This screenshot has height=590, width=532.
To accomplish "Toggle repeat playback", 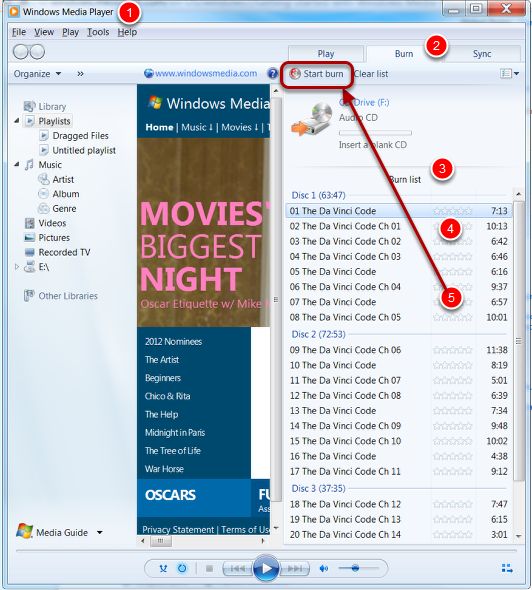I will pyautogui.click(x=182, y=568).
